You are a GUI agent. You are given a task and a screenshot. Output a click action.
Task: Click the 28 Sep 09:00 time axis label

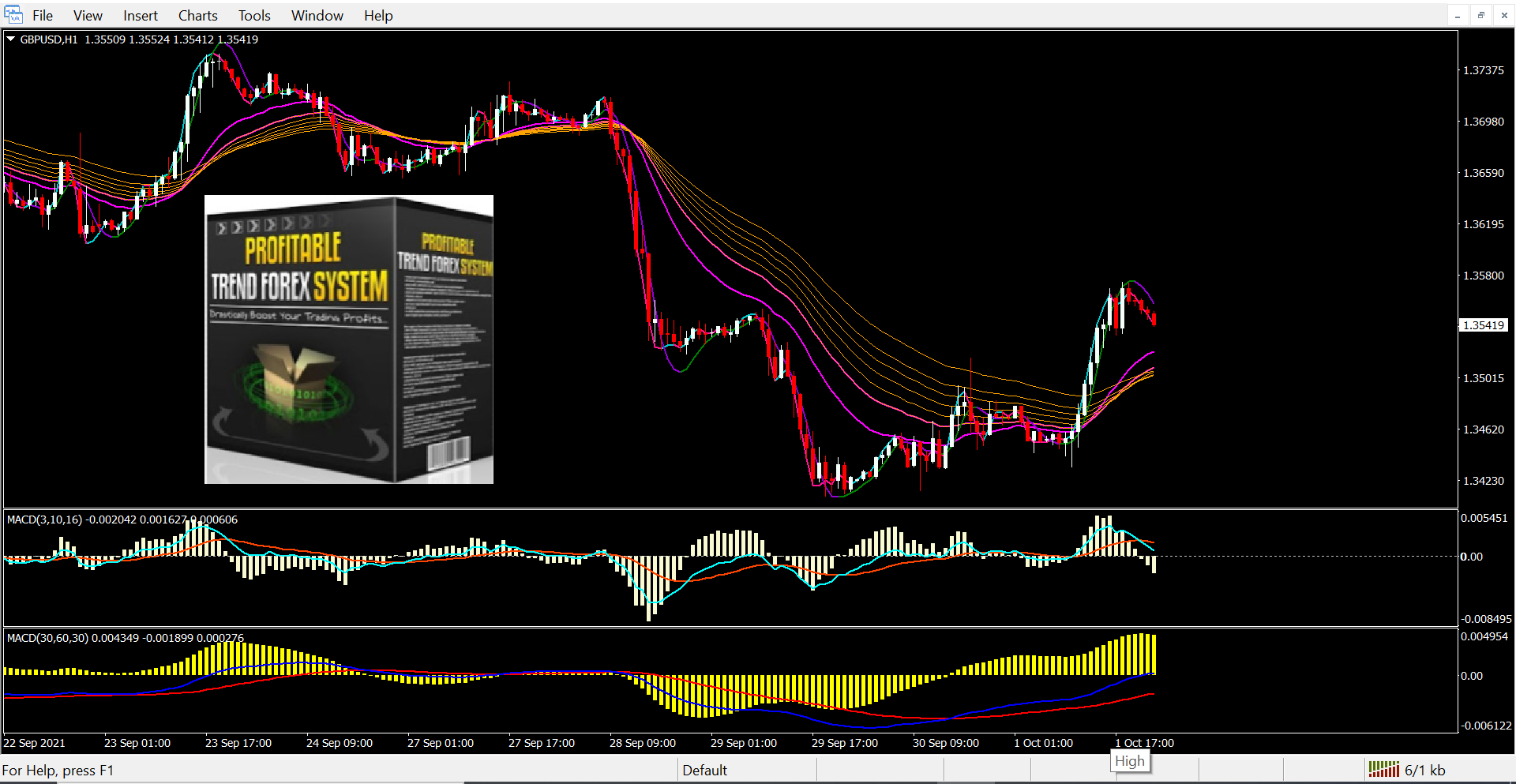pyautogui.click(x=642, y=743)
